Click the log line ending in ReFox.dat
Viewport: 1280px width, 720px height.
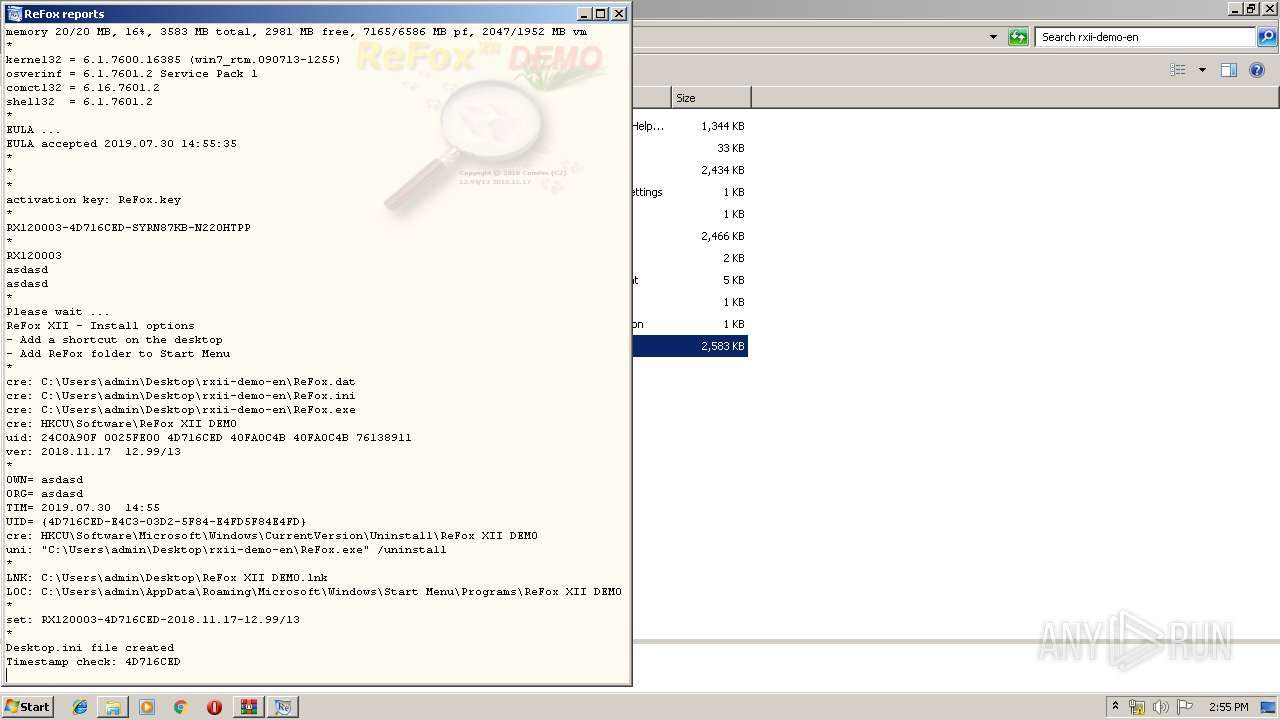181,382
